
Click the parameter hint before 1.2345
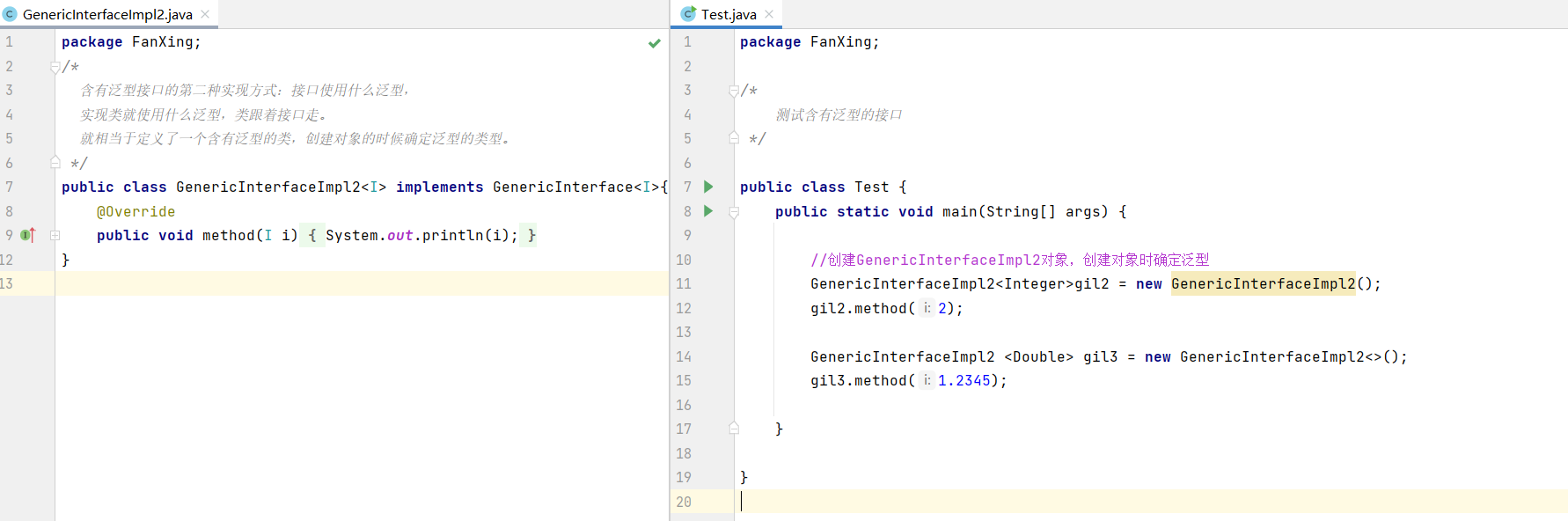pos(927,380)
